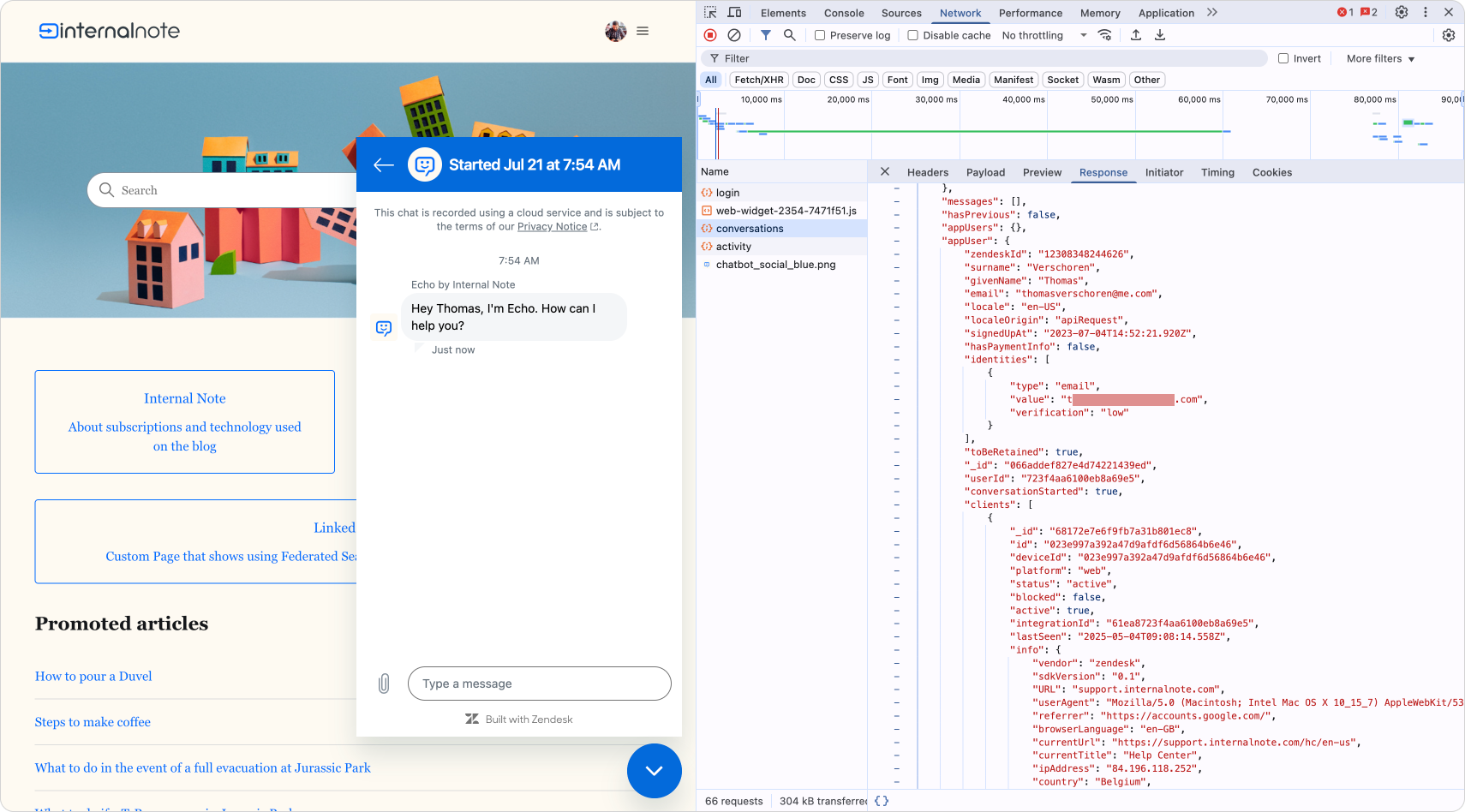Click the "Built with Zendesk" link
Image resolution: width=1465 pixels, height=812 pixels.
coord(519,719)
